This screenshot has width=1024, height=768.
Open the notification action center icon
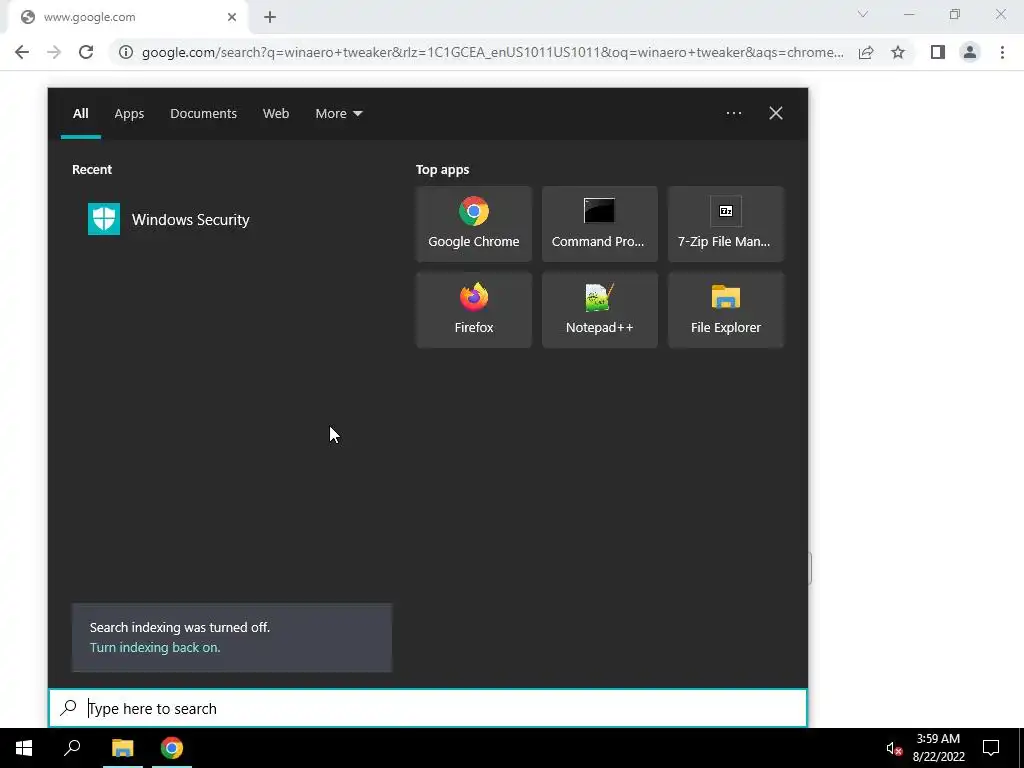point(991,748)
